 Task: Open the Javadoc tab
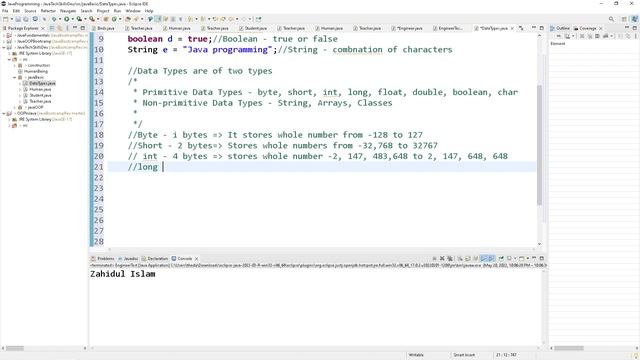pyautogui.click(x=129, y=258)
